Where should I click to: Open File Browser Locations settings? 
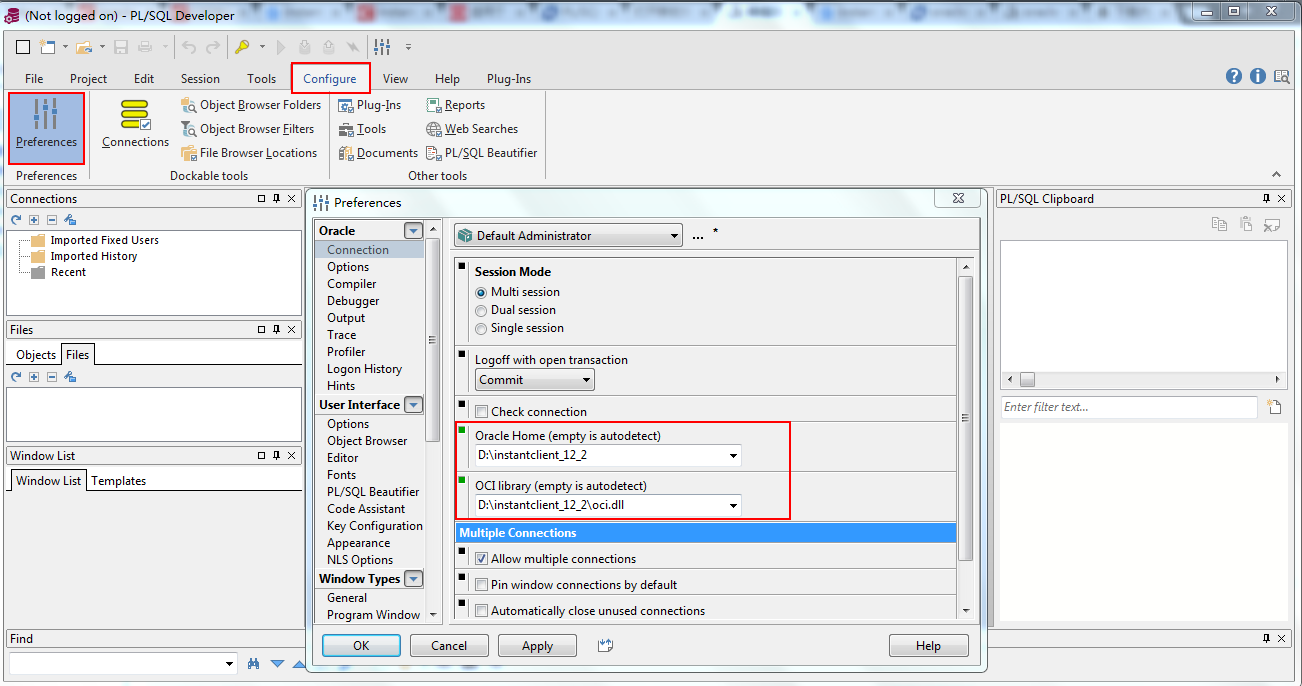[x=249, y=153]
